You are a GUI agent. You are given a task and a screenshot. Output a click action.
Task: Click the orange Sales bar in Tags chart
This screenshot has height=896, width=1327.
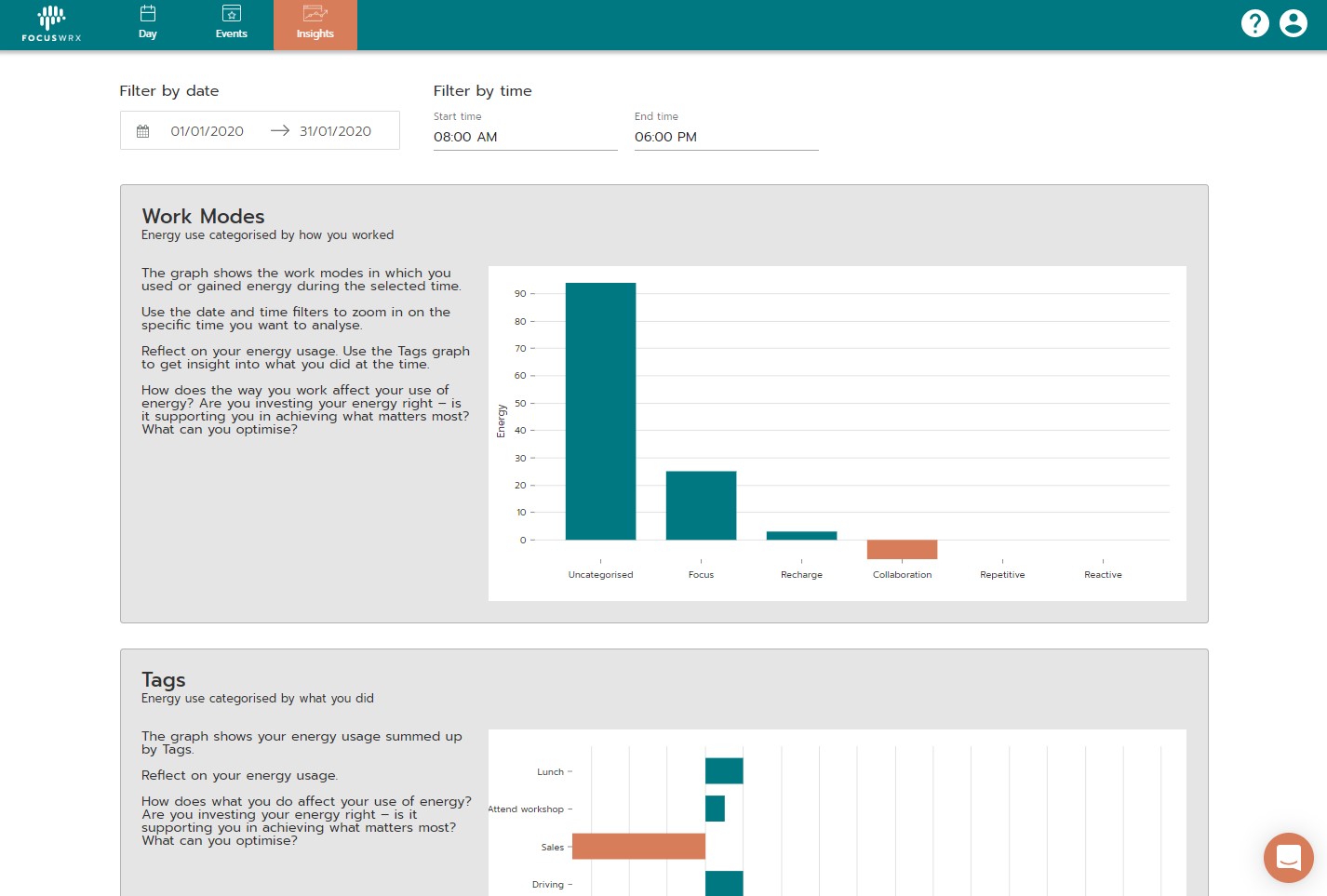coord(638,846)
